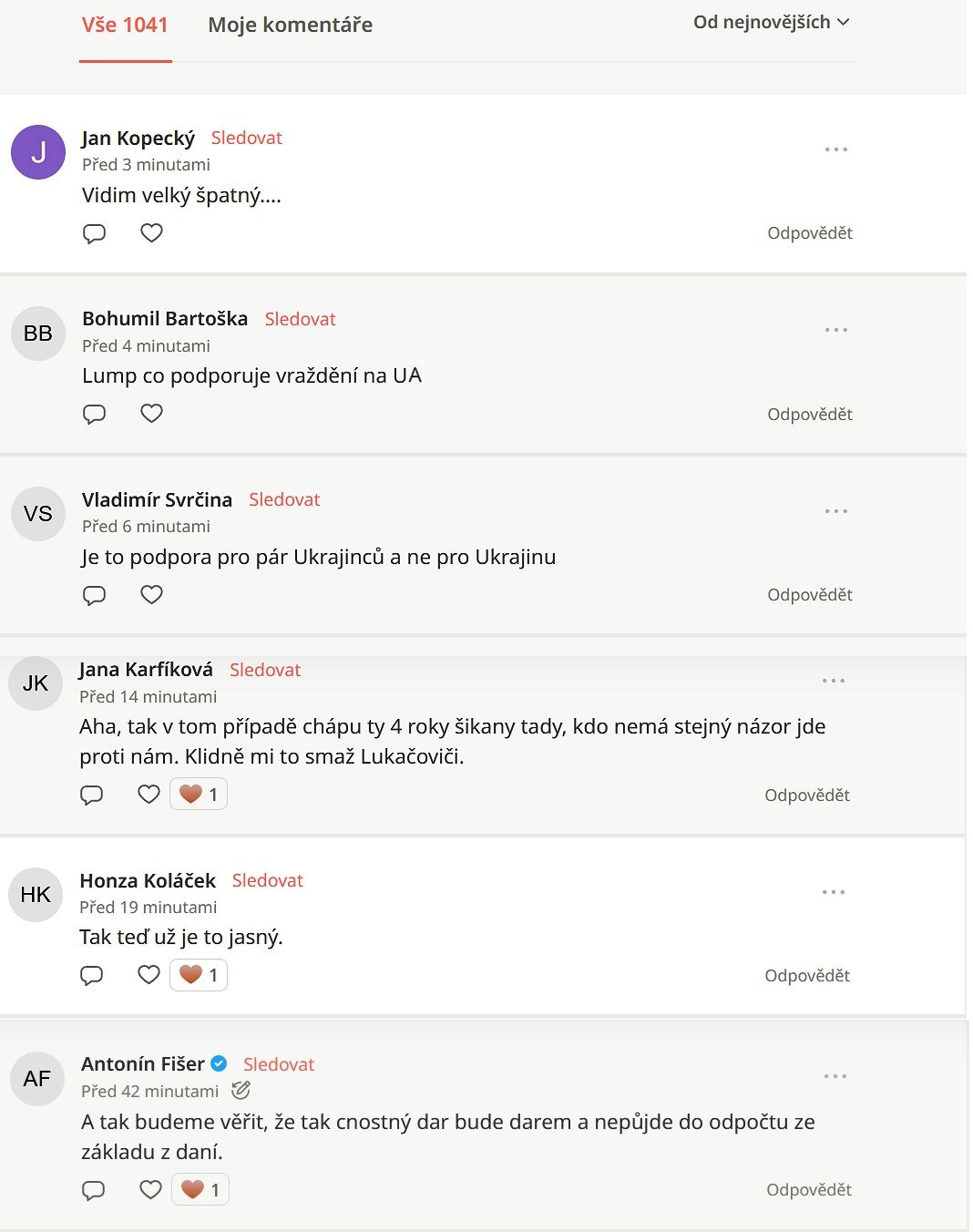Click Jan Kopecký's purple J avatar
The height and width of the screenshot is (1232, 973).
click(x=38, y=152)
